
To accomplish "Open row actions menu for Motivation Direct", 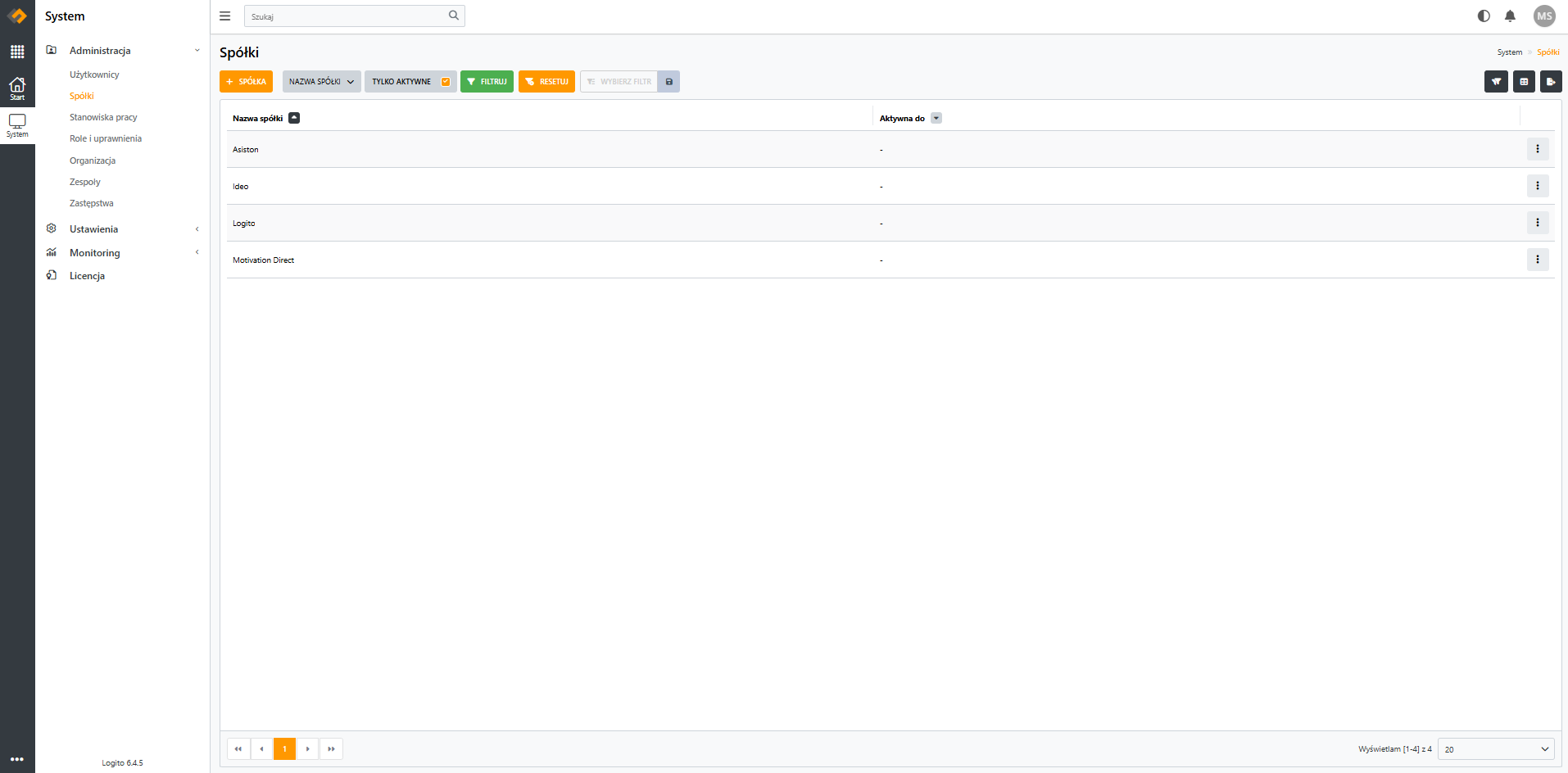I will pyautogui.click(x=1538, y=260).
